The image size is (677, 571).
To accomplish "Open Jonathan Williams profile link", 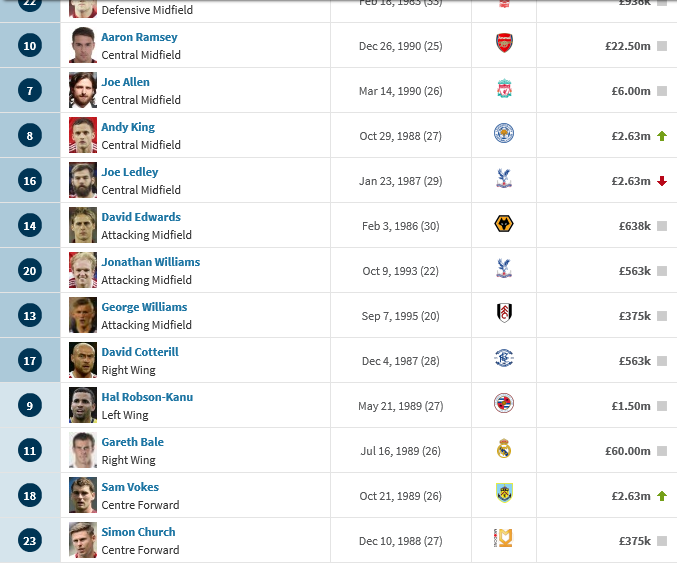I will 151,262.
